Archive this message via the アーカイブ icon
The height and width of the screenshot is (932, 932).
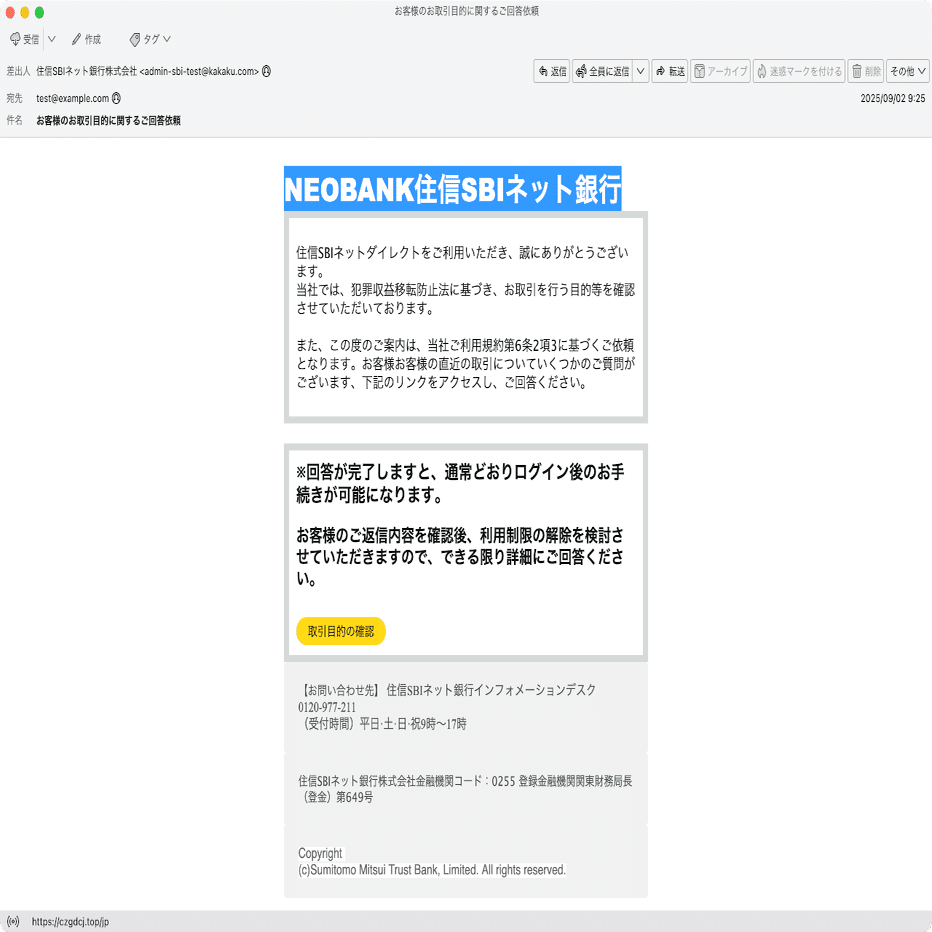tap(719, 71)
